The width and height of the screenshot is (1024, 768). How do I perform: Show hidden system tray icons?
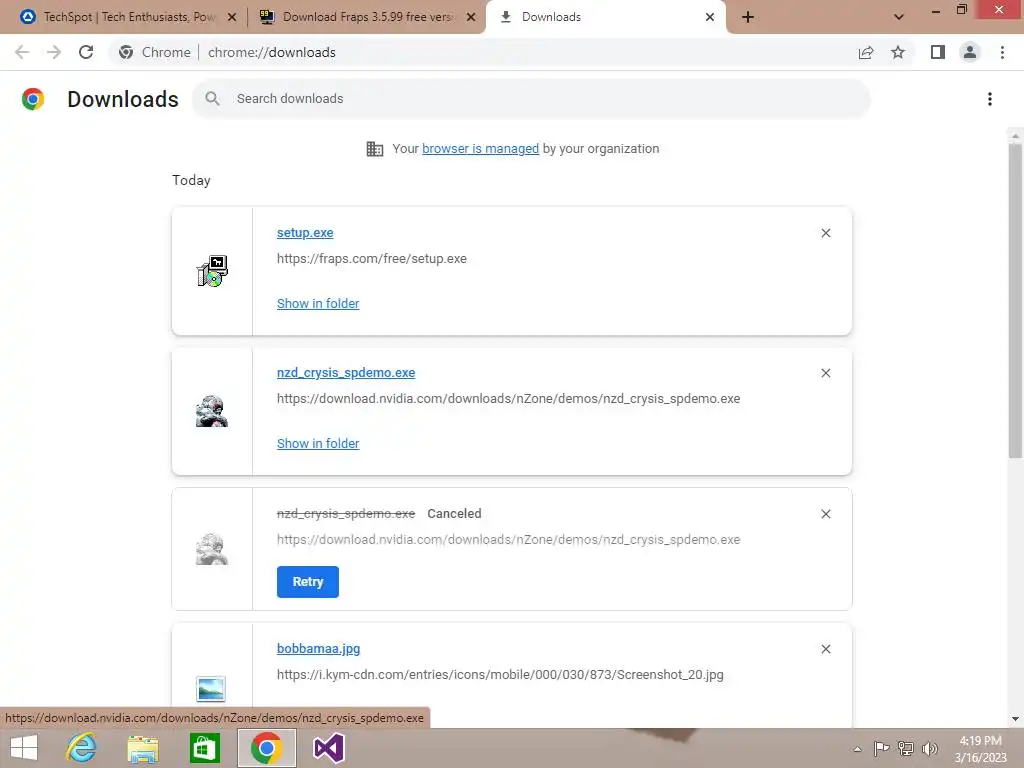857,749
